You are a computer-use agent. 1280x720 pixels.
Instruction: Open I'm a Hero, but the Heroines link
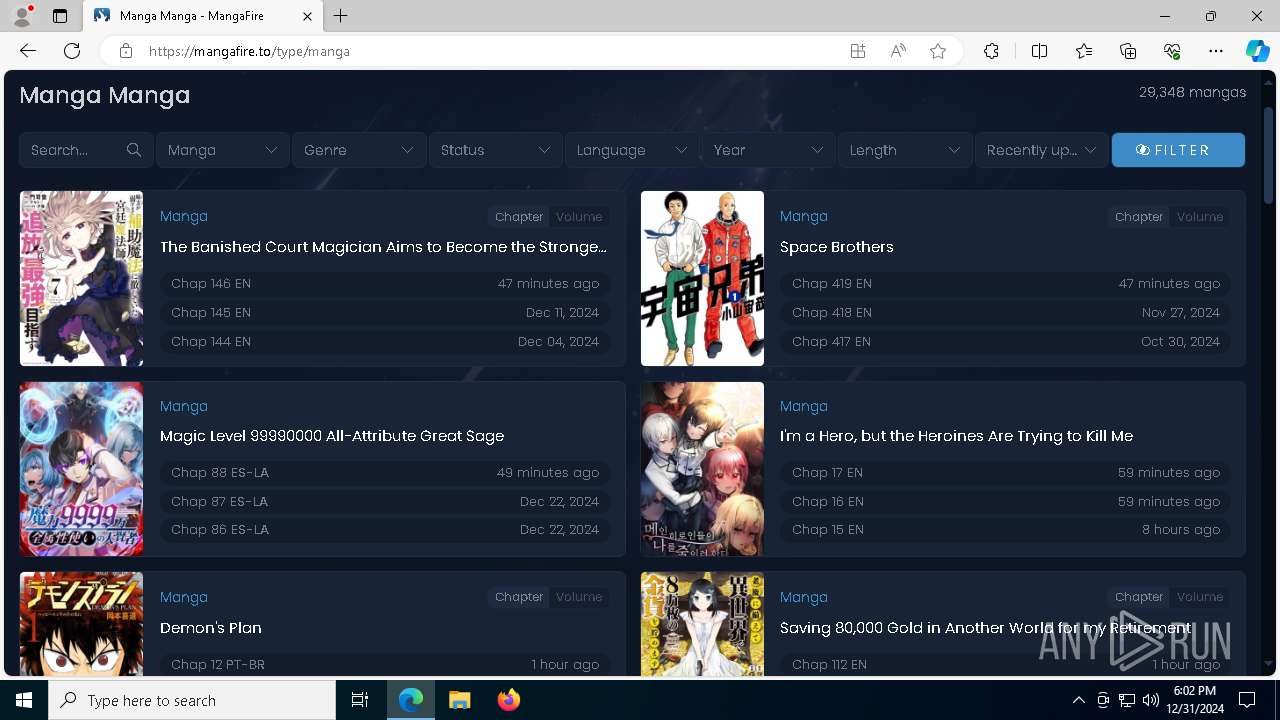pos(956,436)
